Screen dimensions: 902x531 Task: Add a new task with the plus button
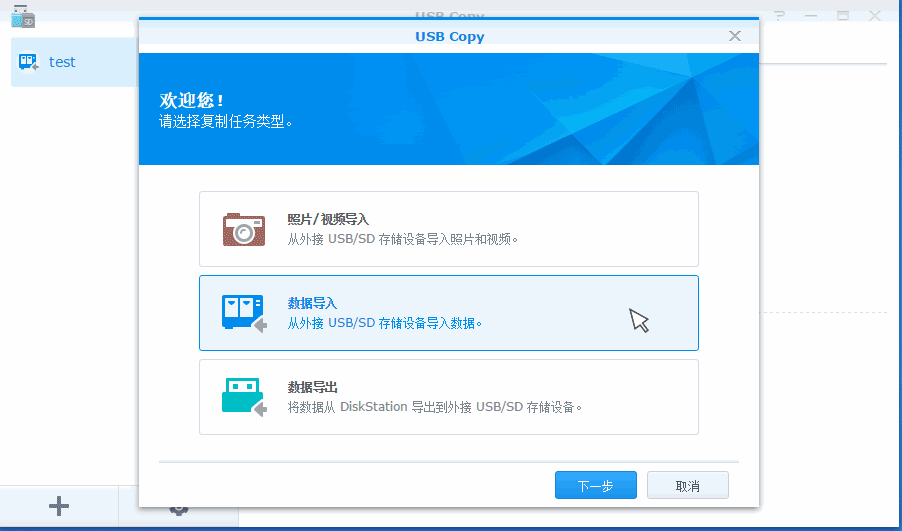(59, 506)
